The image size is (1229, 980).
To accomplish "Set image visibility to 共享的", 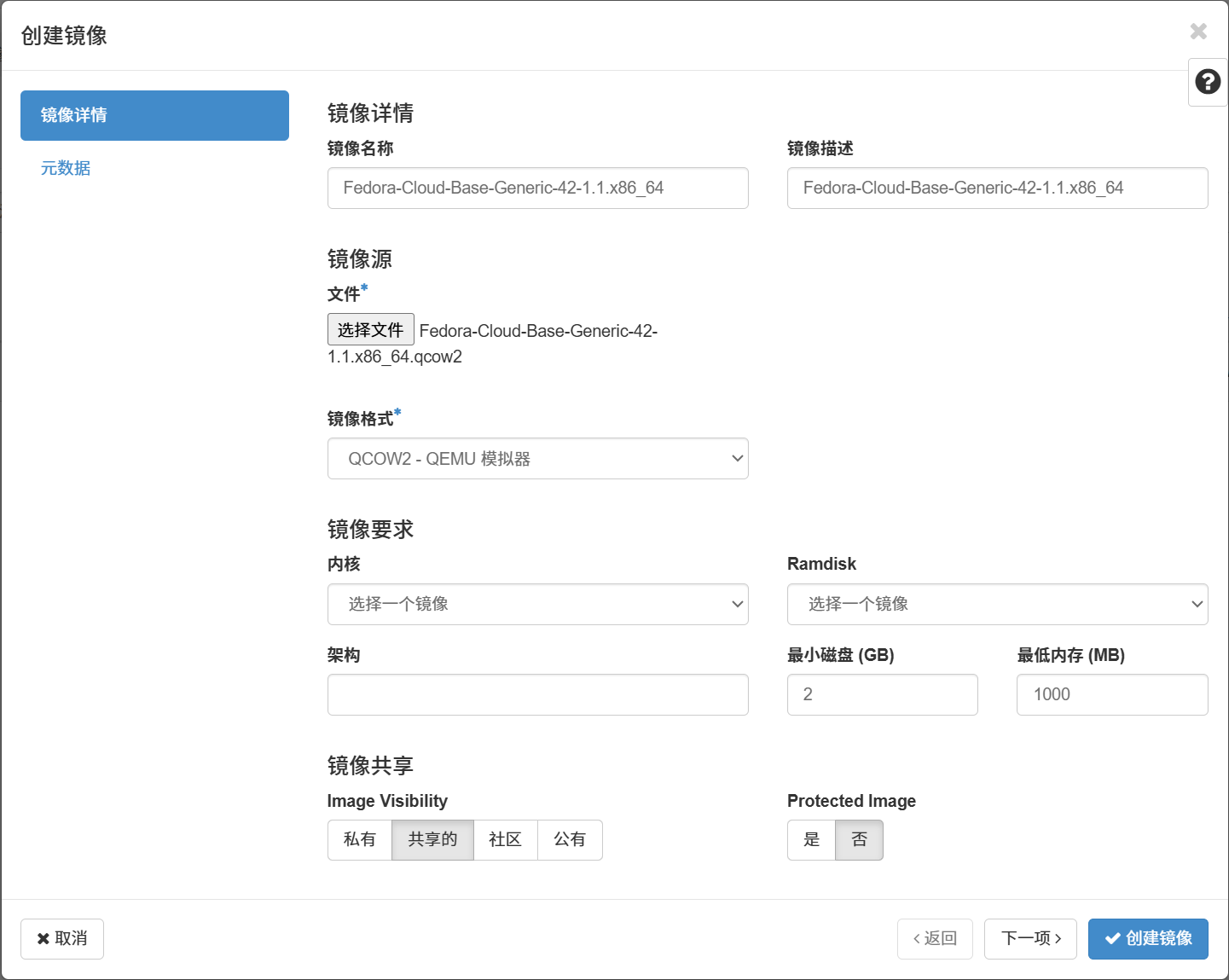I will 432,840.
